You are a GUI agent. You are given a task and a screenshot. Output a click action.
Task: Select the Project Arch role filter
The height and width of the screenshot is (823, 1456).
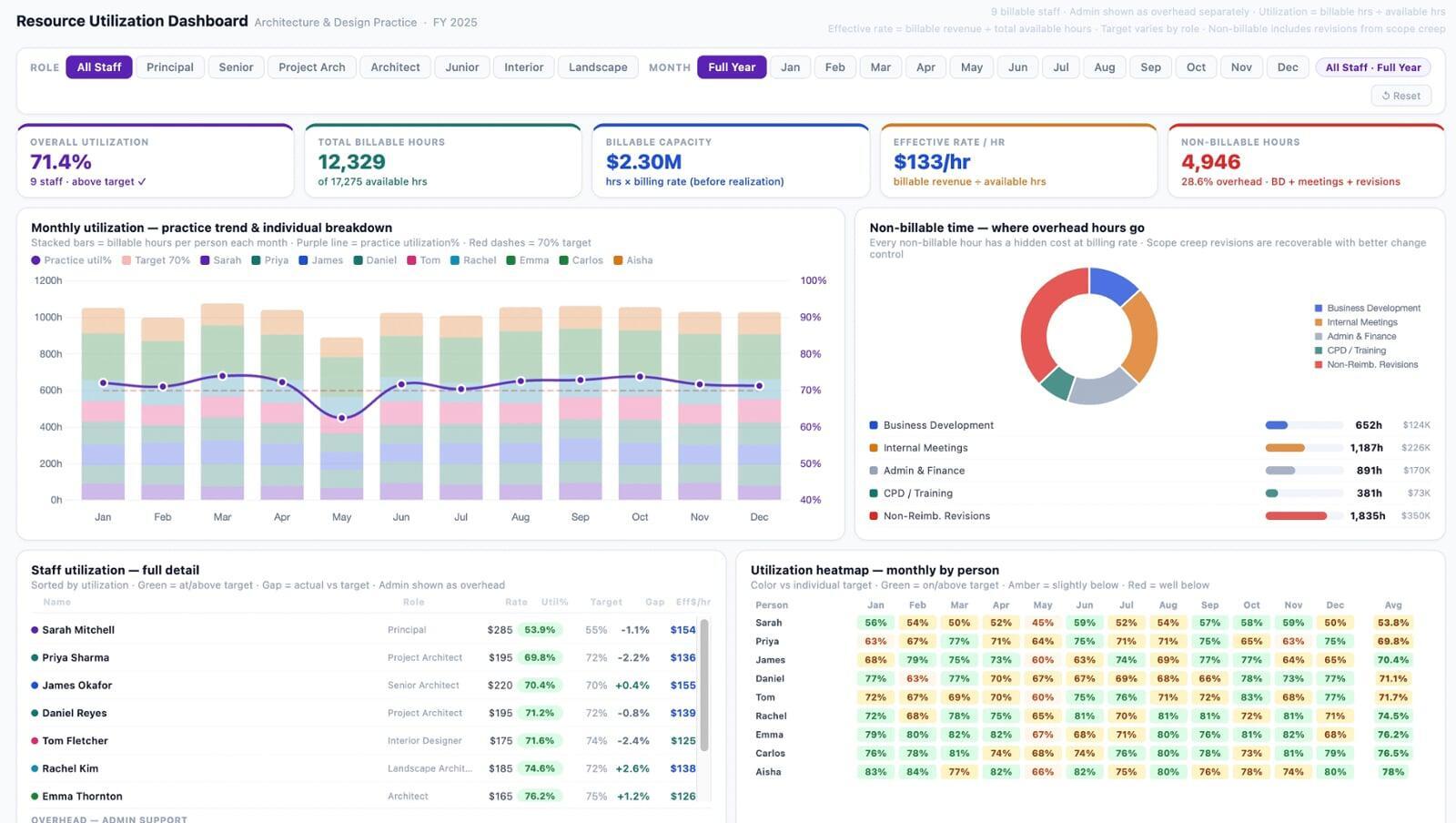[x=312, y=67]
